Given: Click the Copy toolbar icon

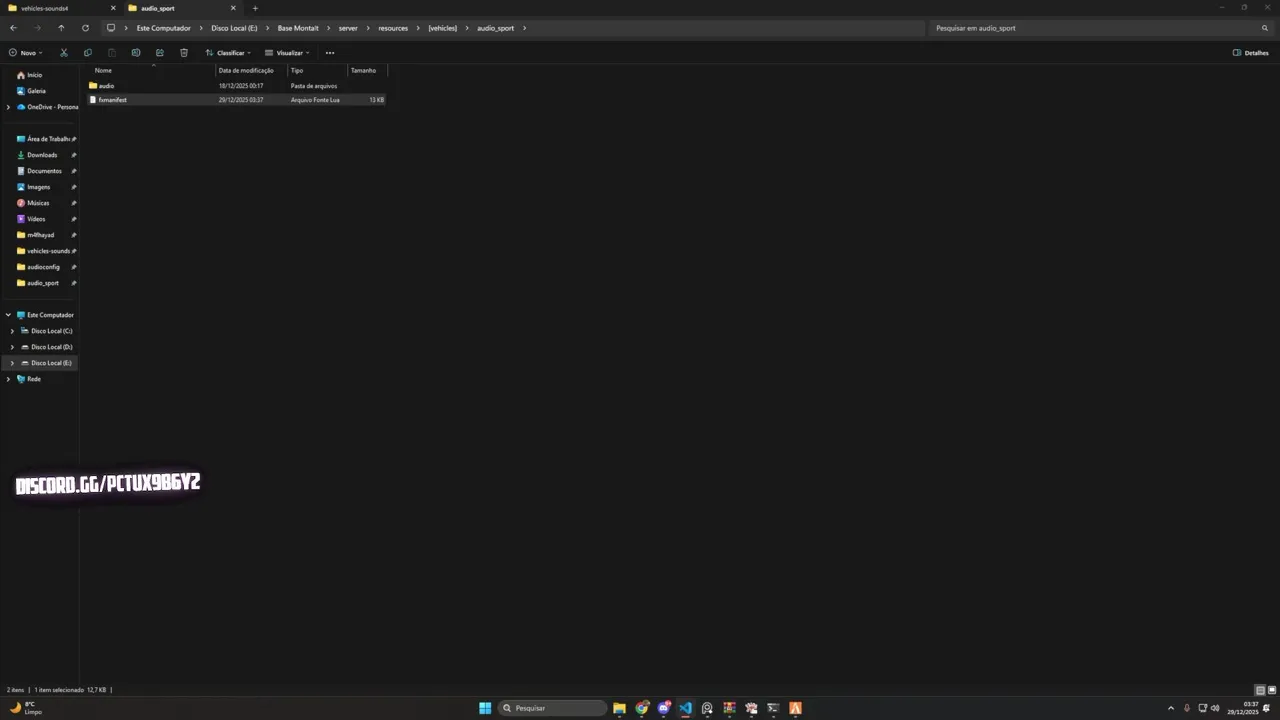Looking at the screenshot, I should point(87,53).
